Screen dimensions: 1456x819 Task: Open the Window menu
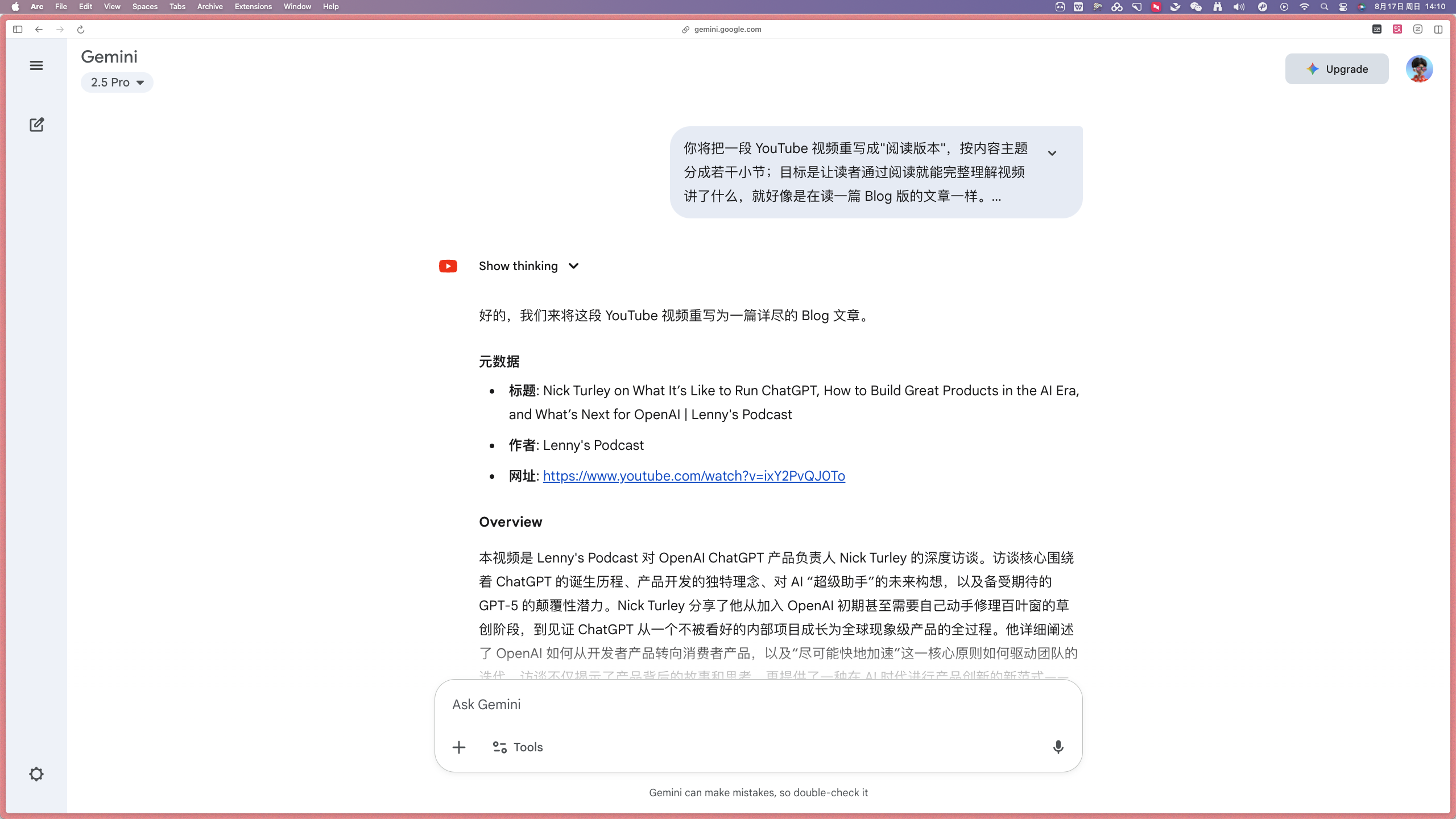297,7
